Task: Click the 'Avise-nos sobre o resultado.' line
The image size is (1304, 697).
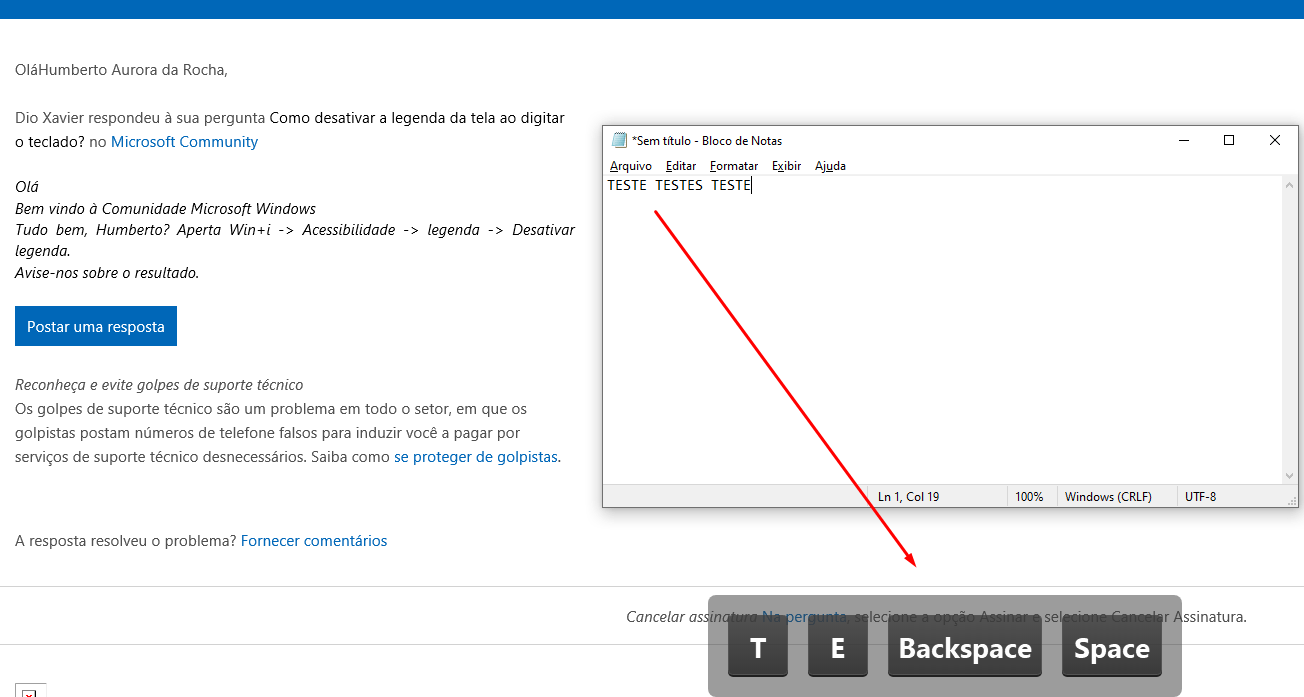Action: click(x=107, y=273)
